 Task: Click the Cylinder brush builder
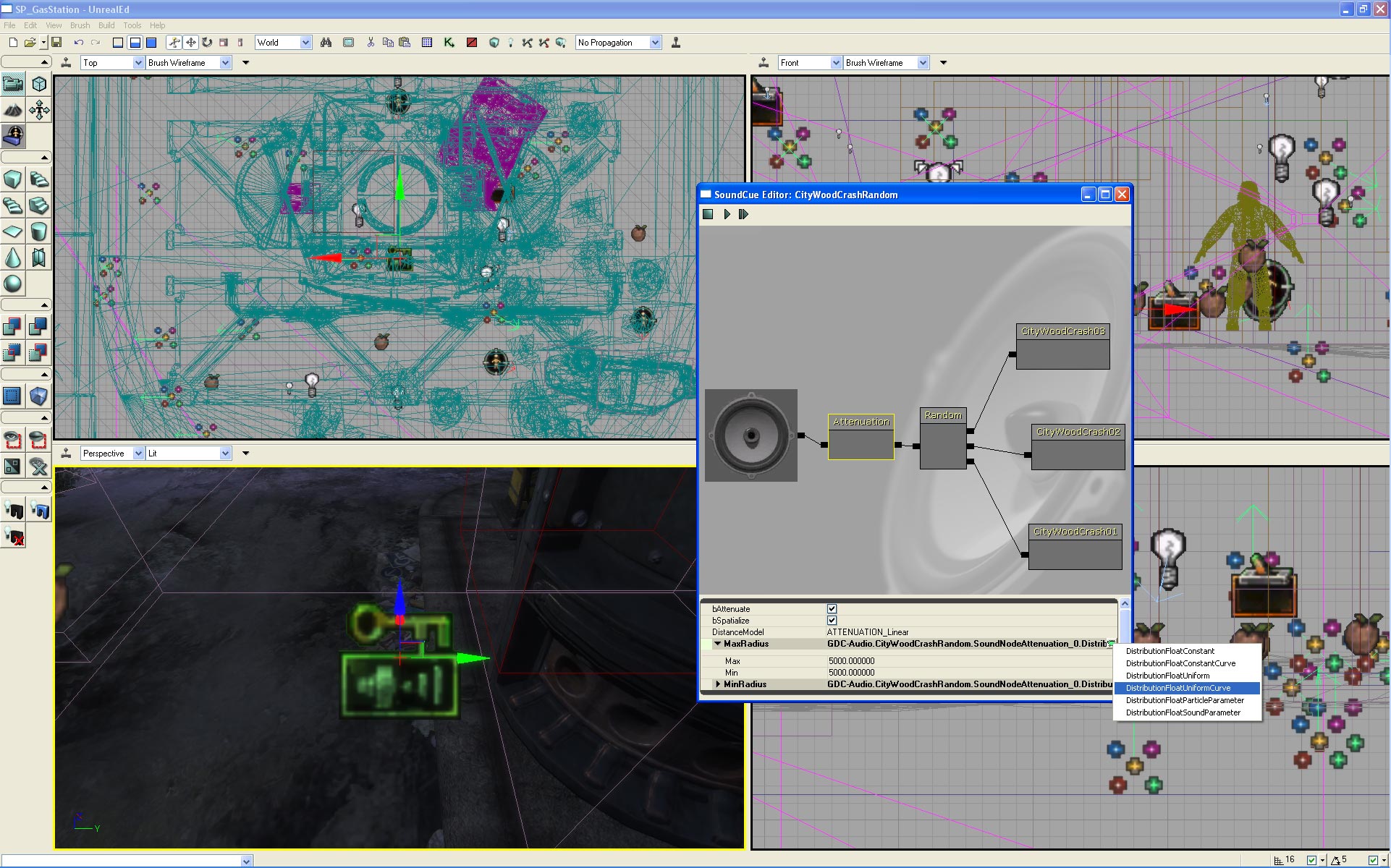tap(39, 231)
